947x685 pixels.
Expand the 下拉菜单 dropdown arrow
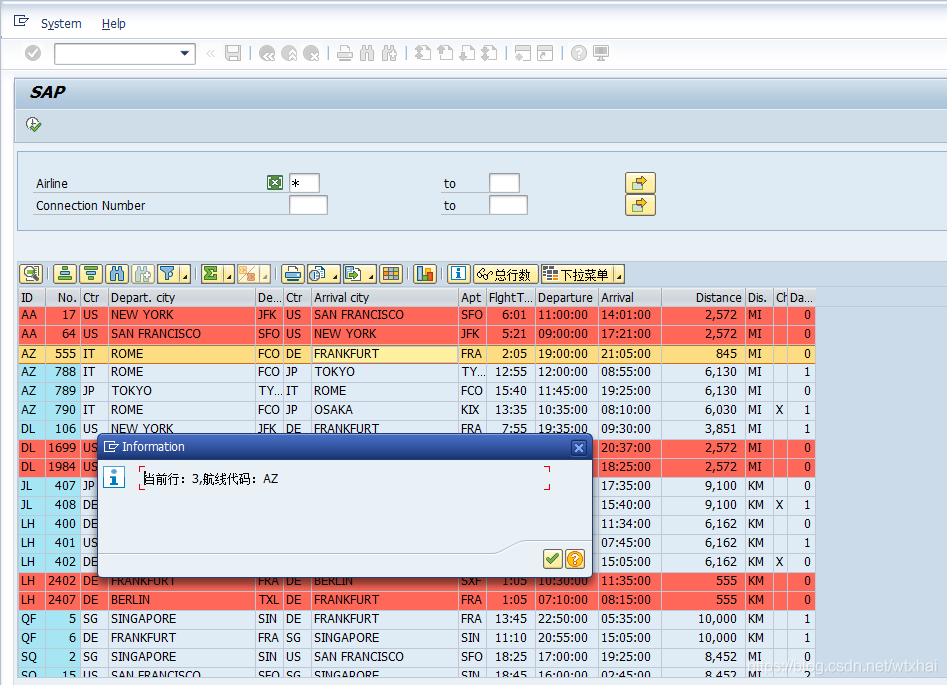click(x=619, y=275)
